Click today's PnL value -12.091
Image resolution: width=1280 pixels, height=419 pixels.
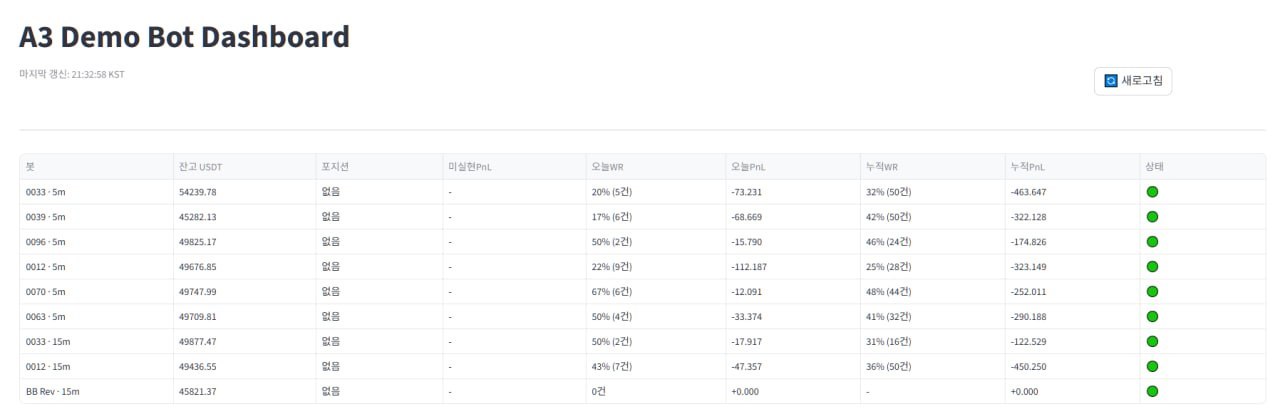[x=747, y=292]
